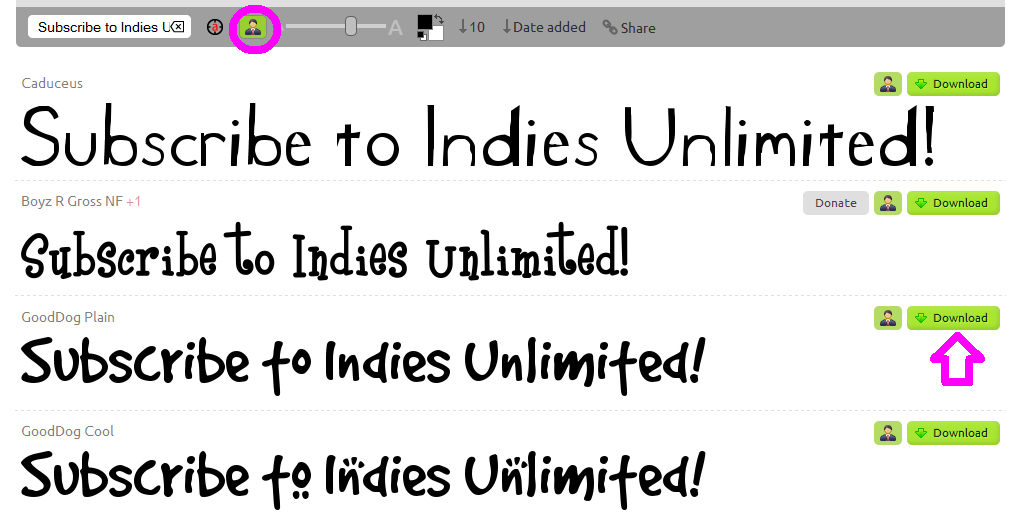Open the Caduceus font name link
1011x516 pixels.
[x=52, y=83]
